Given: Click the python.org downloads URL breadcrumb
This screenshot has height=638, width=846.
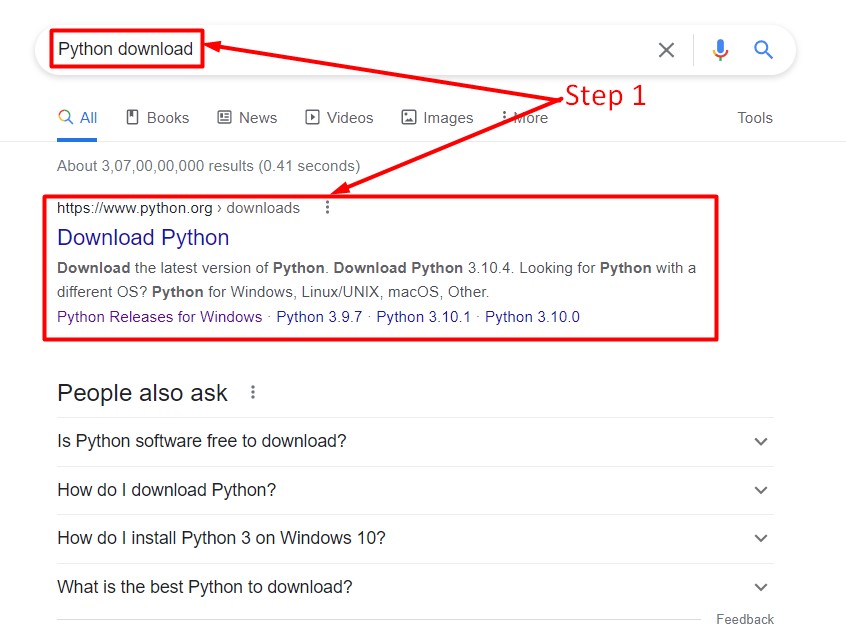Looking at the screenshot, I should tap(178, 208).
